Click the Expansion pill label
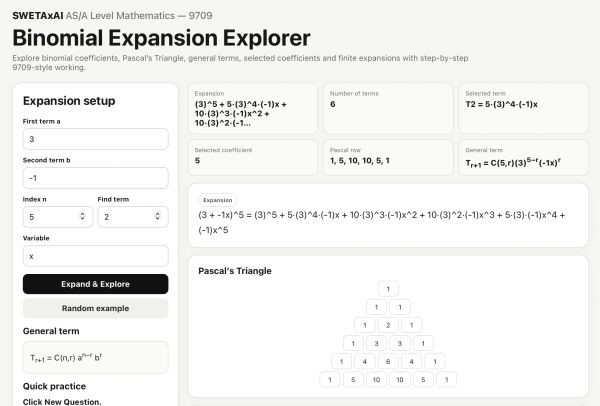The width and height of the screenshot is (600, 406). click(217, 200)
